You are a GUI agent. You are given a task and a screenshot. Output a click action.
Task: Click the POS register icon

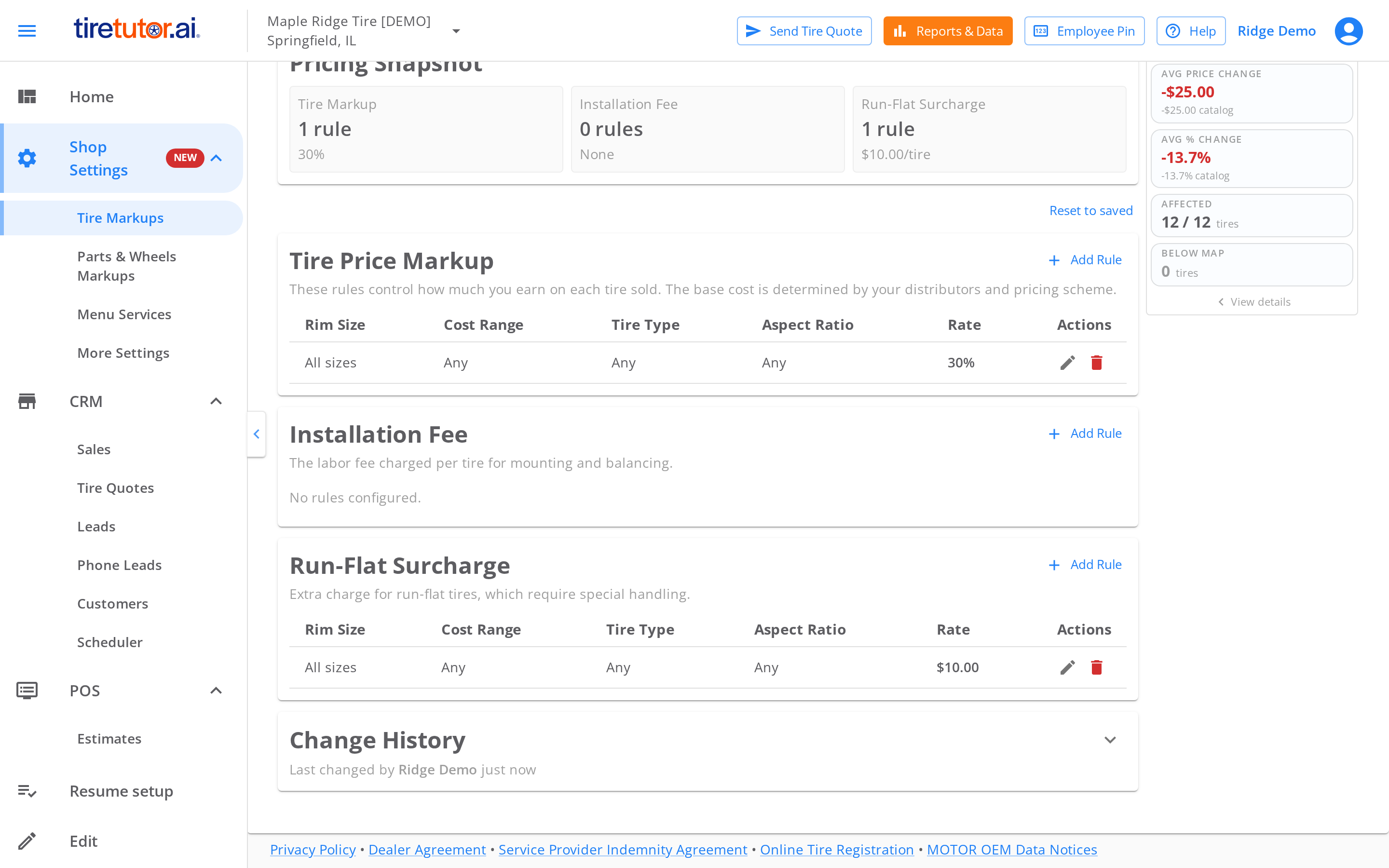pos(27,691)
